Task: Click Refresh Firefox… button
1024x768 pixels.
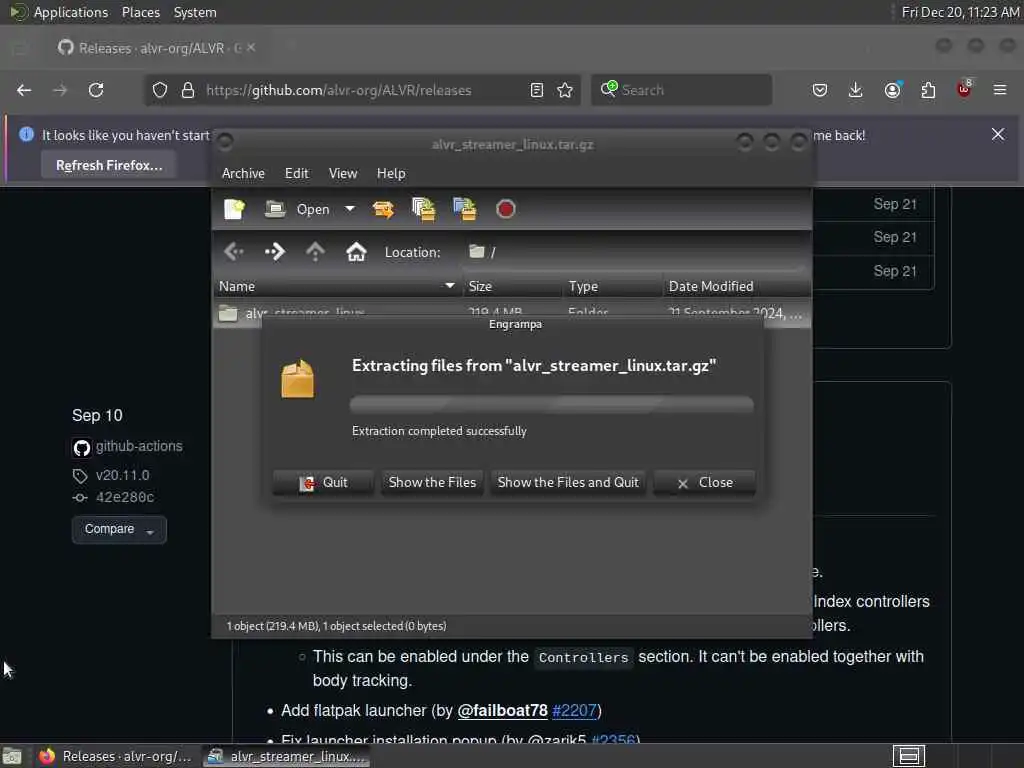Action: tap(109, 165)
